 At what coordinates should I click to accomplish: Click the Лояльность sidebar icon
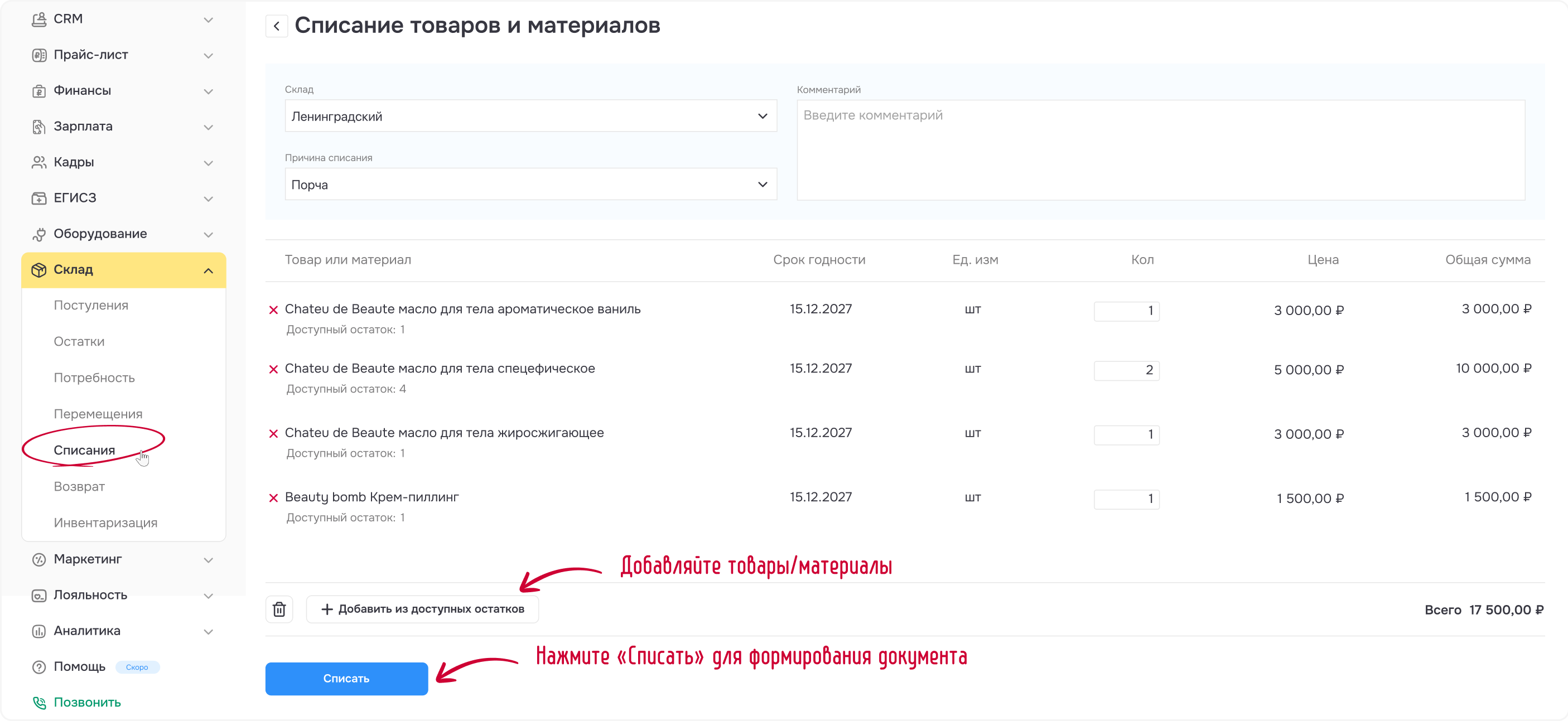(x=39, y=596)
